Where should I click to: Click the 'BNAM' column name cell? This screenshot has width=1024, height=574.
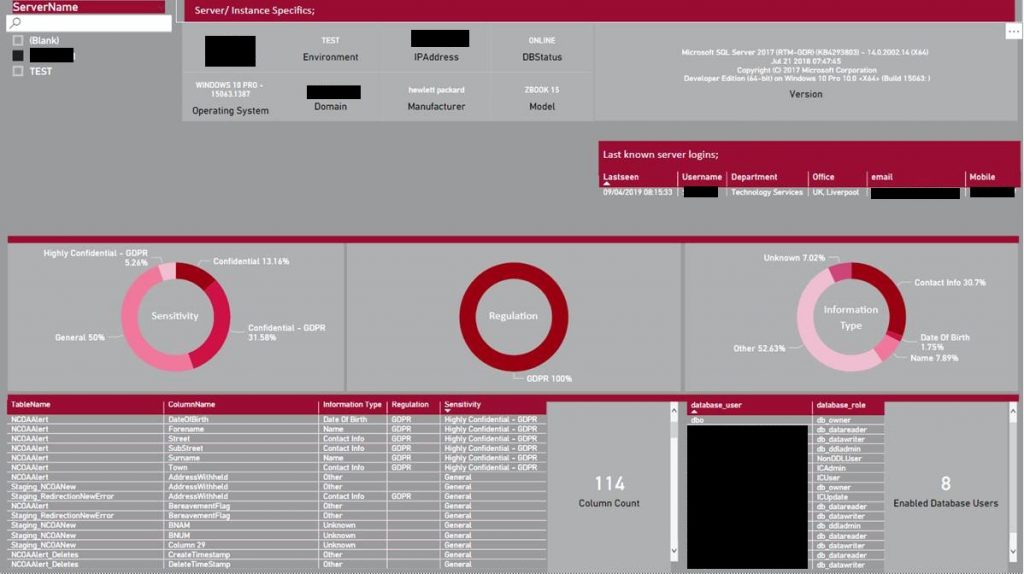tap(178, 525)
